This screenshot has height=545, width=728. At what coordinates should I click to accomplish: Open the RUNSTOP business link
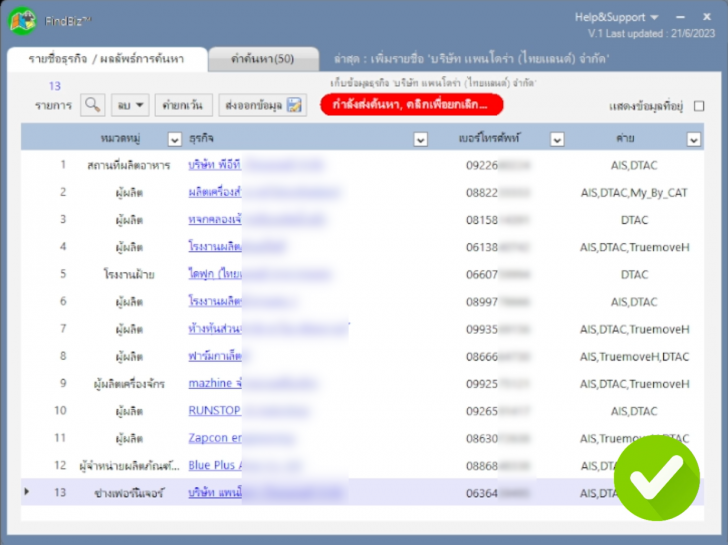coord(214,411)
